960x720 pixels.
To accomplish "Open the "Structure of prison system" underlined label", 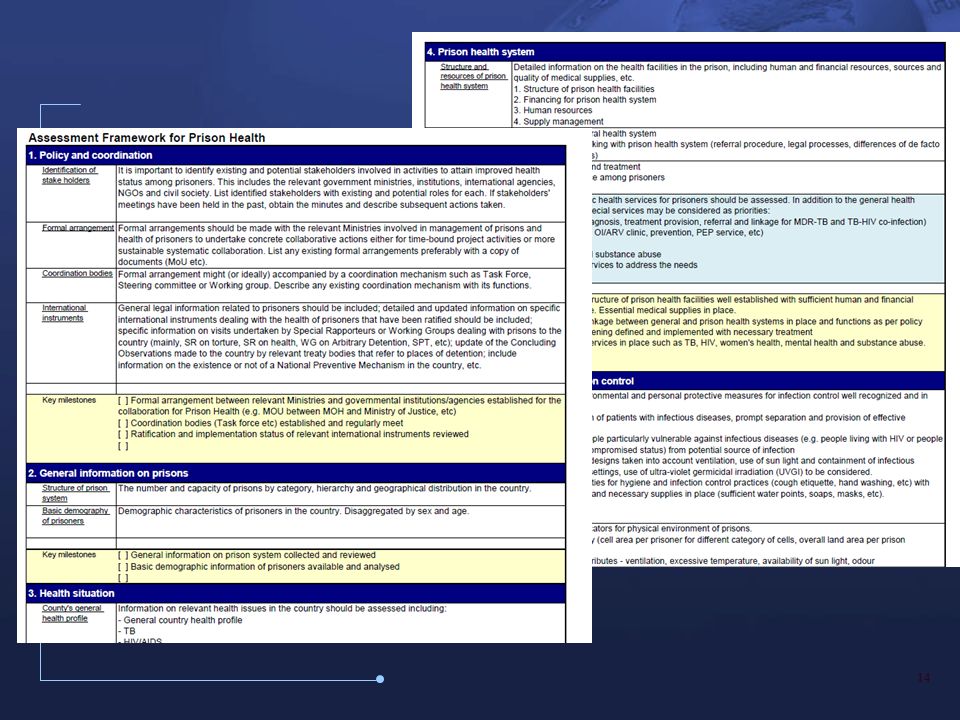I will coord(75,493).
